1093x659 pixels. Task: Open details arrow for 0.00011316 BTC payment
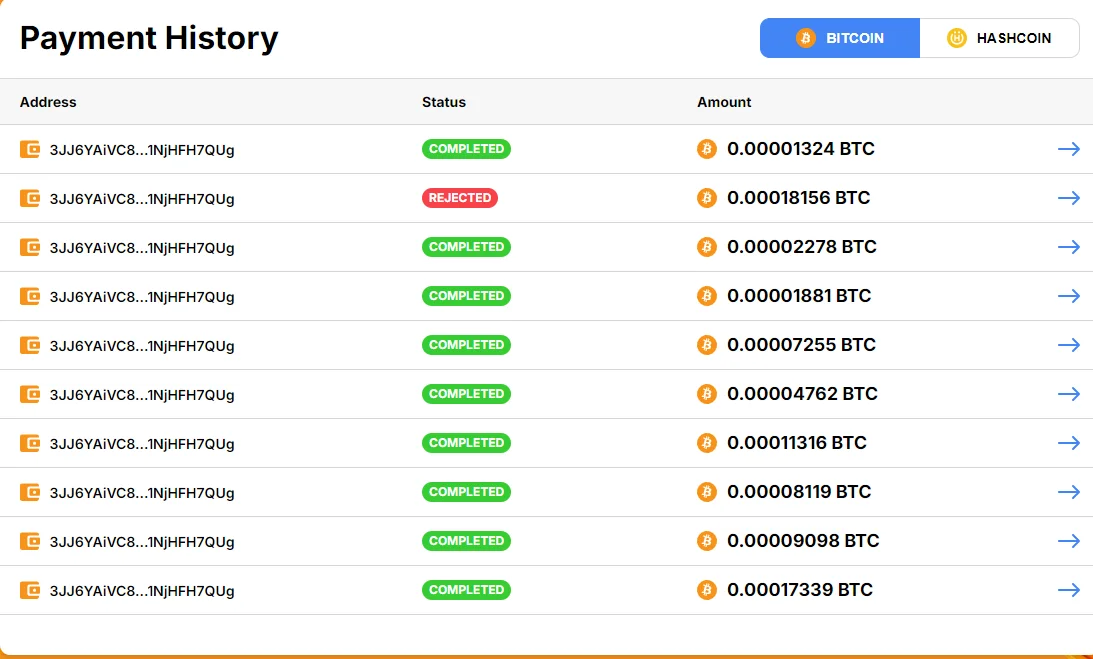(x=1069, y=443)
